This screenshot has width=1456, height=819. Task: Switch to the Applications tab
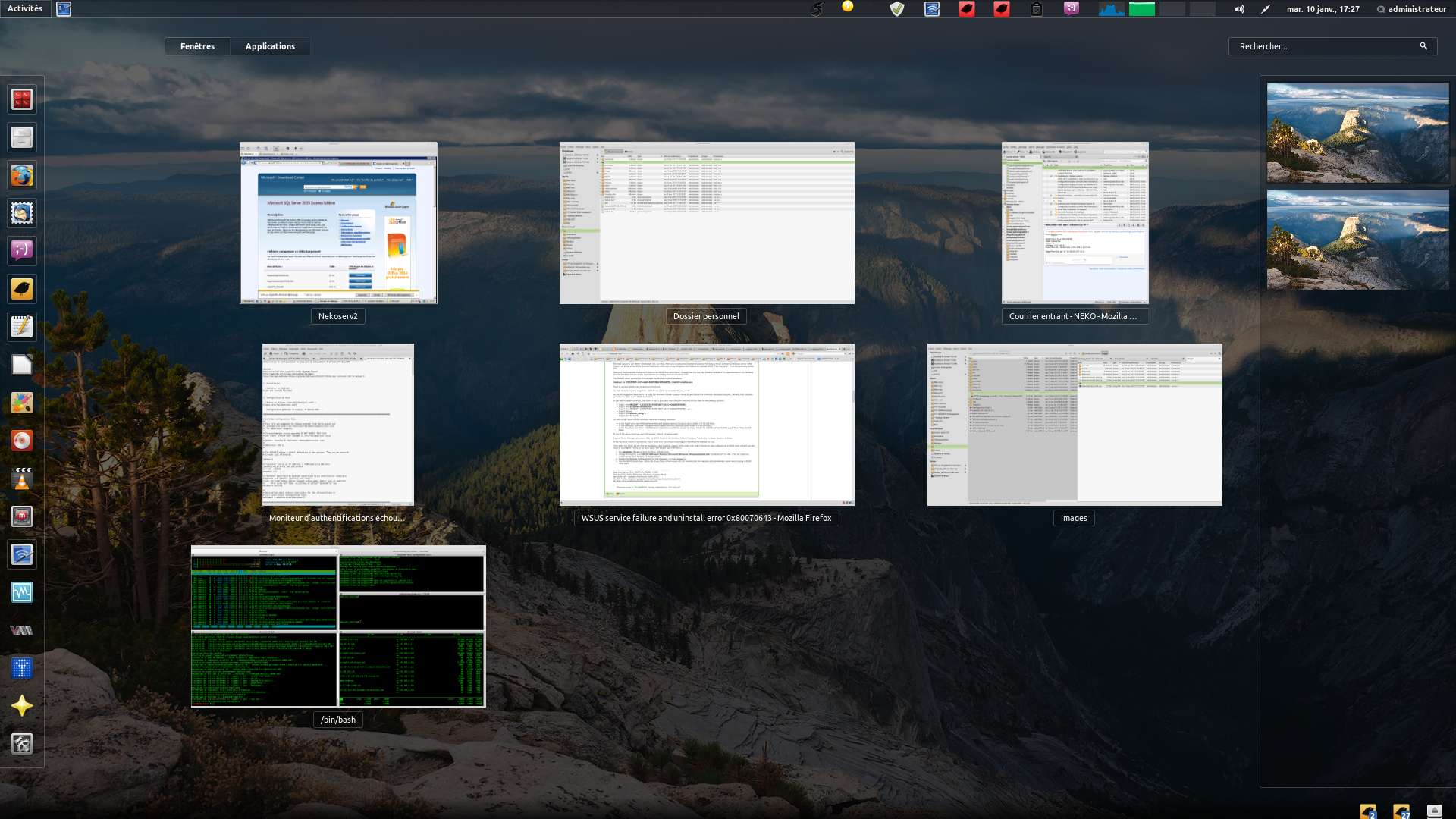[x=270, y=46]
